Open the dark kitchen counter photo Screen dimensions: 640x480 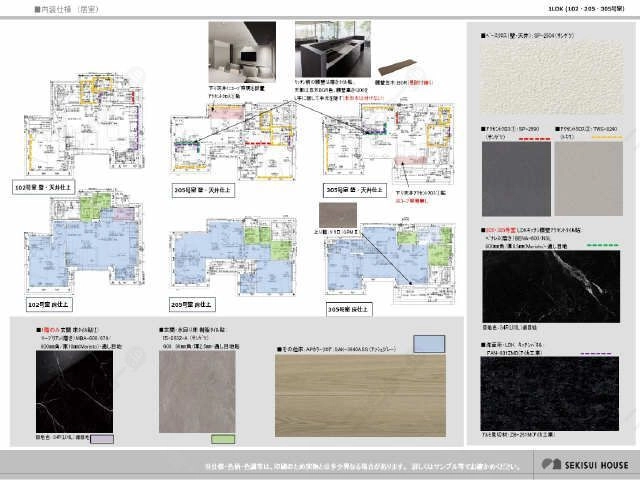tap(333, 49)
